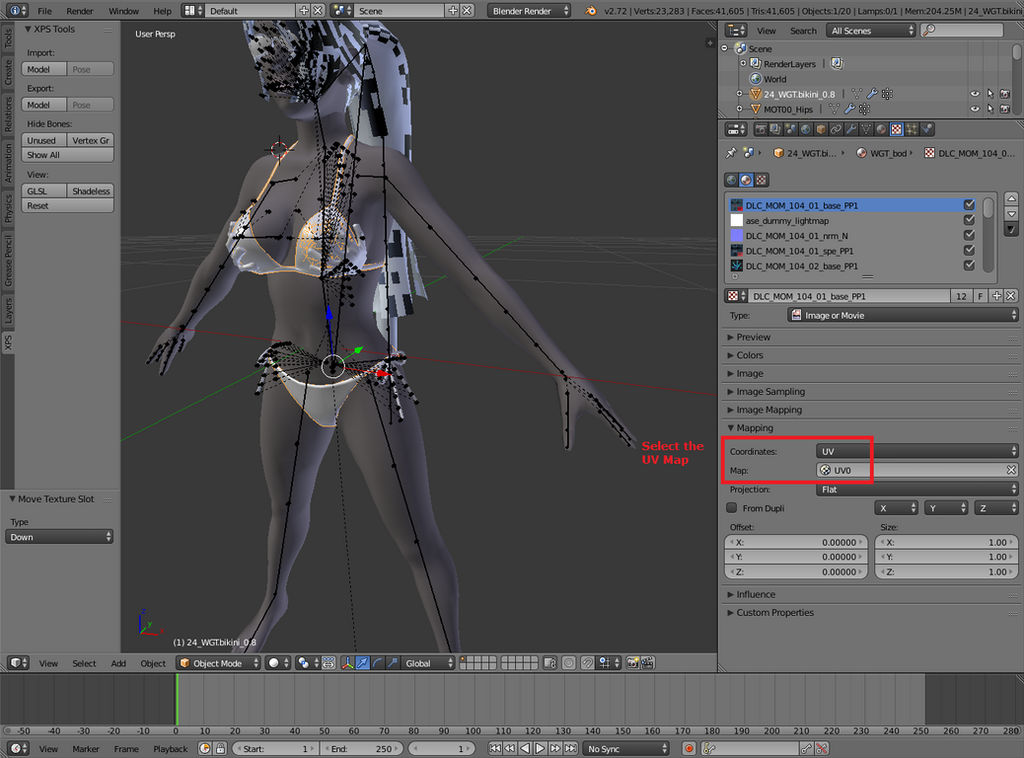Open the Physics properties tab icon

coord(927,129)
